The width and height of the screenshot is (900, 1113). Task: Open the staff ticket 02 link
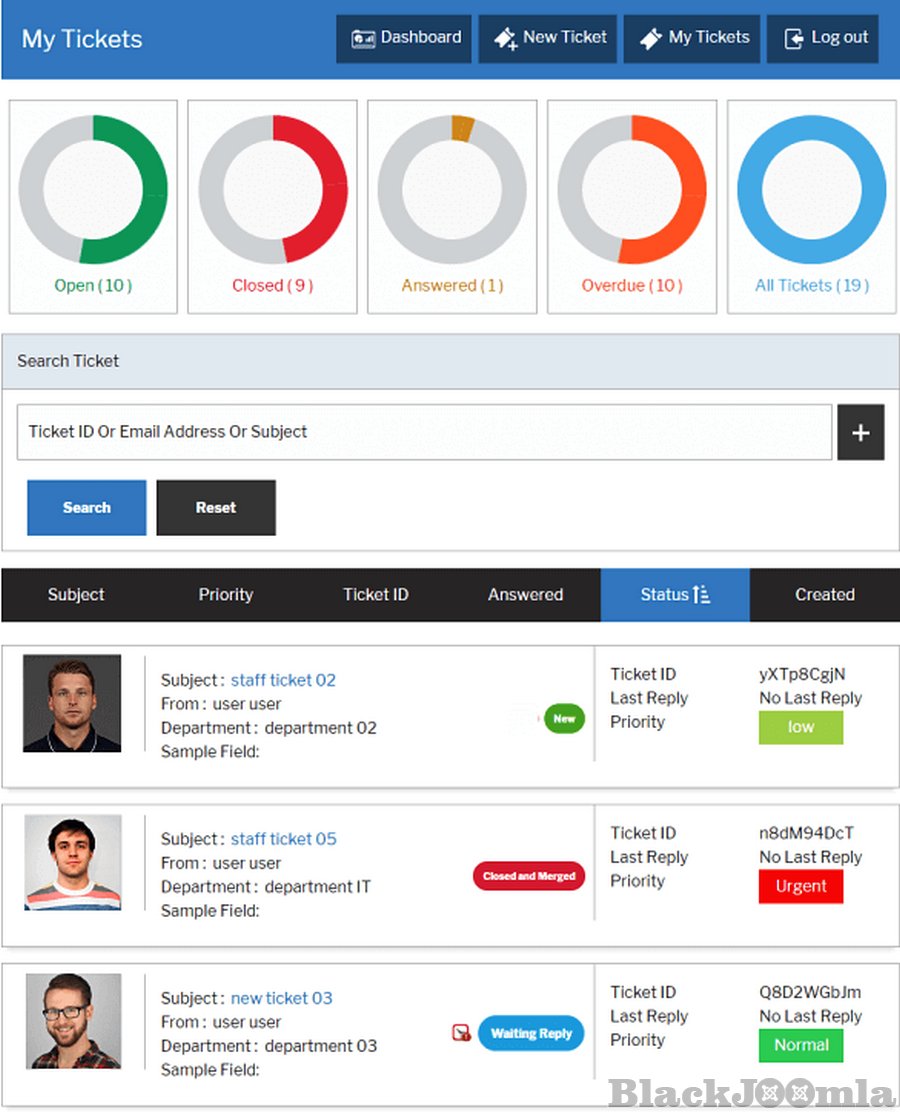[283, 680]
